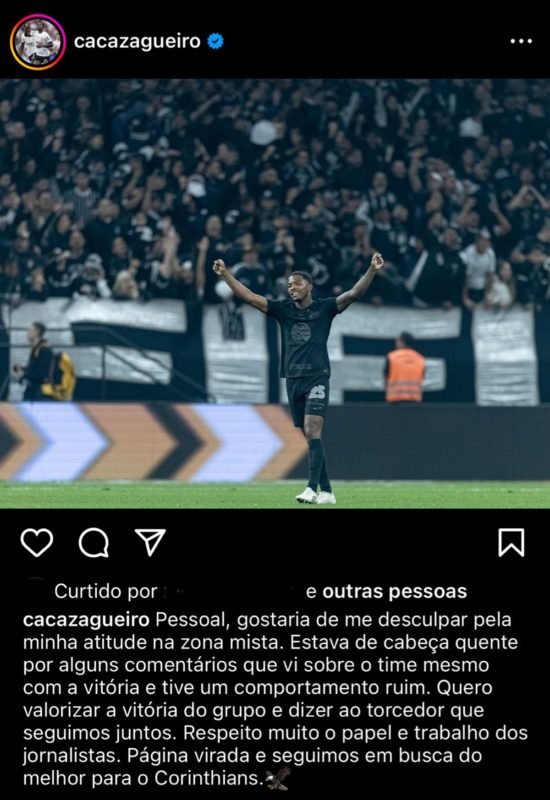The image size is (550, 800).
Task: Click the 'outras pessoas' likes link
Action: coord(394,591)
